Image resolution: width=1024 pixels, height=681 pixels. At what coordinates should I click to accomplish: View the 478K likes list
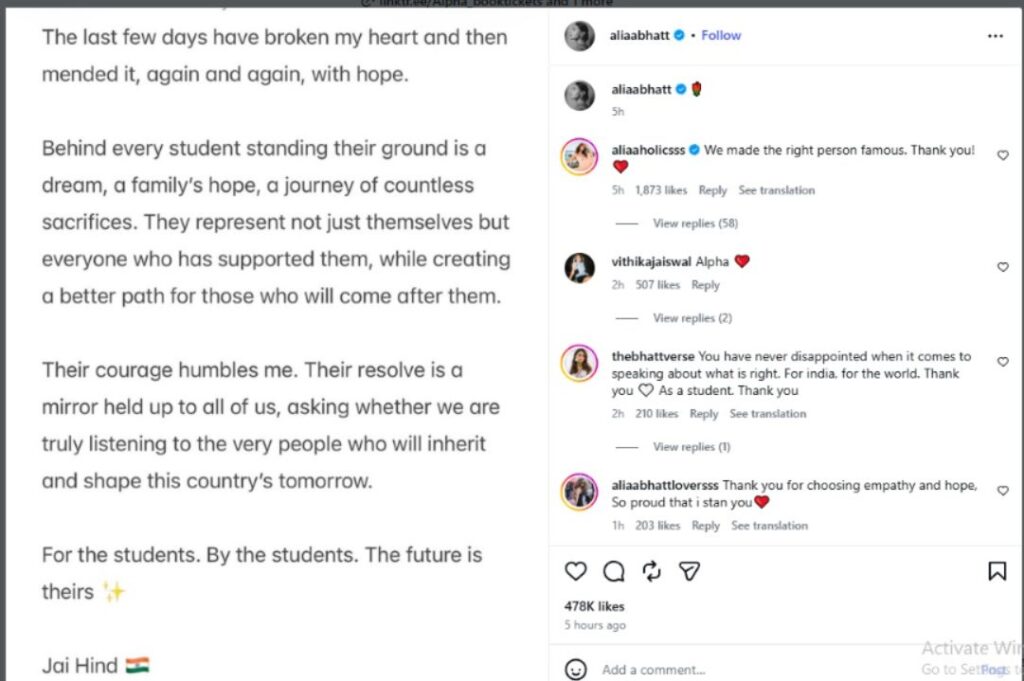[x=594, y=606]
